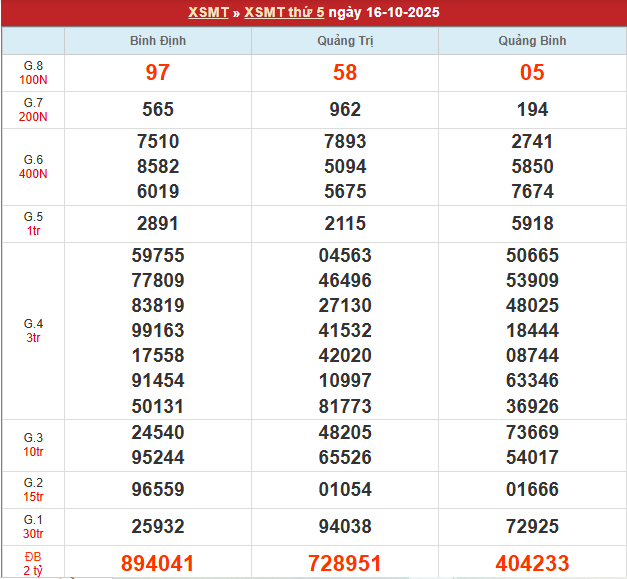Open the XSMT thứ 5 link
This screenshot has height=579, width=627.
[x=283, y=13]
